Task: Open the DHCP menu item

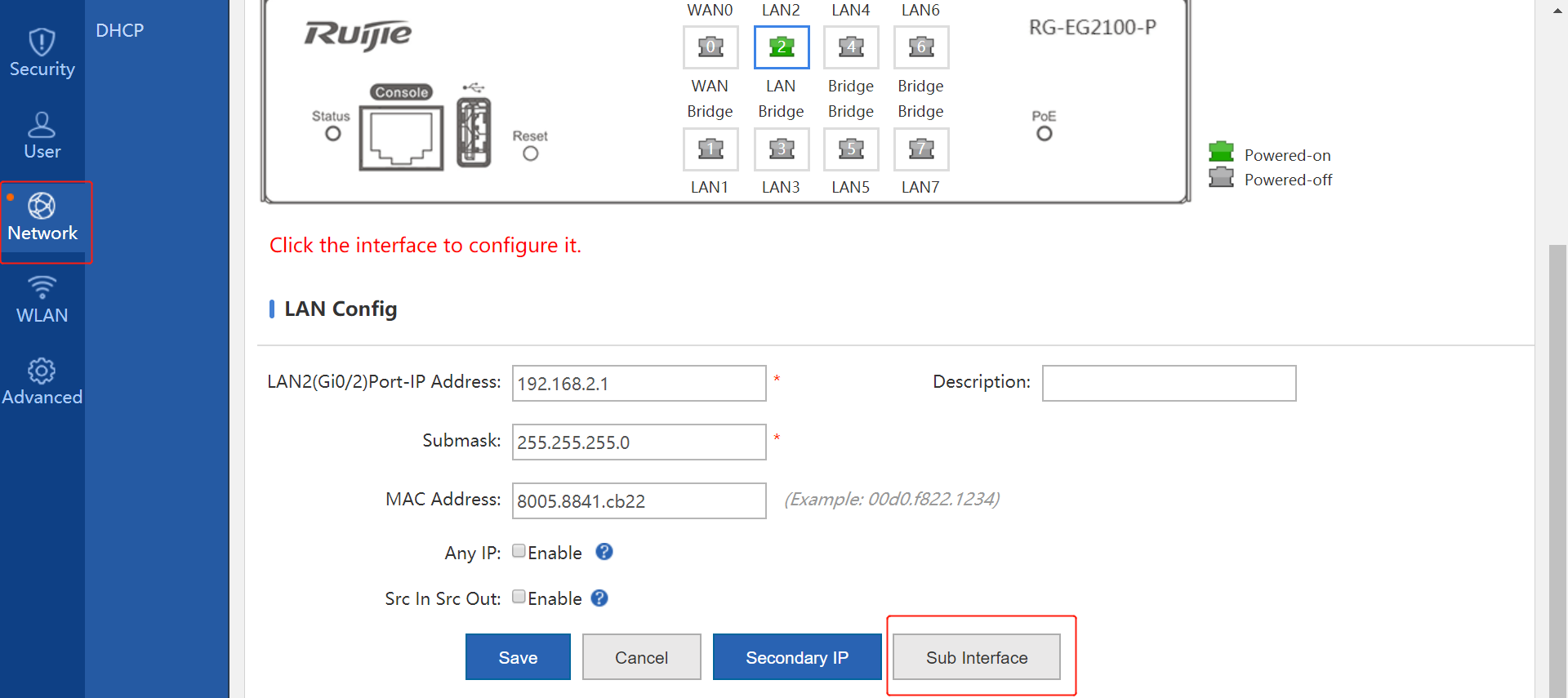Action: click(x=120, y=30)
